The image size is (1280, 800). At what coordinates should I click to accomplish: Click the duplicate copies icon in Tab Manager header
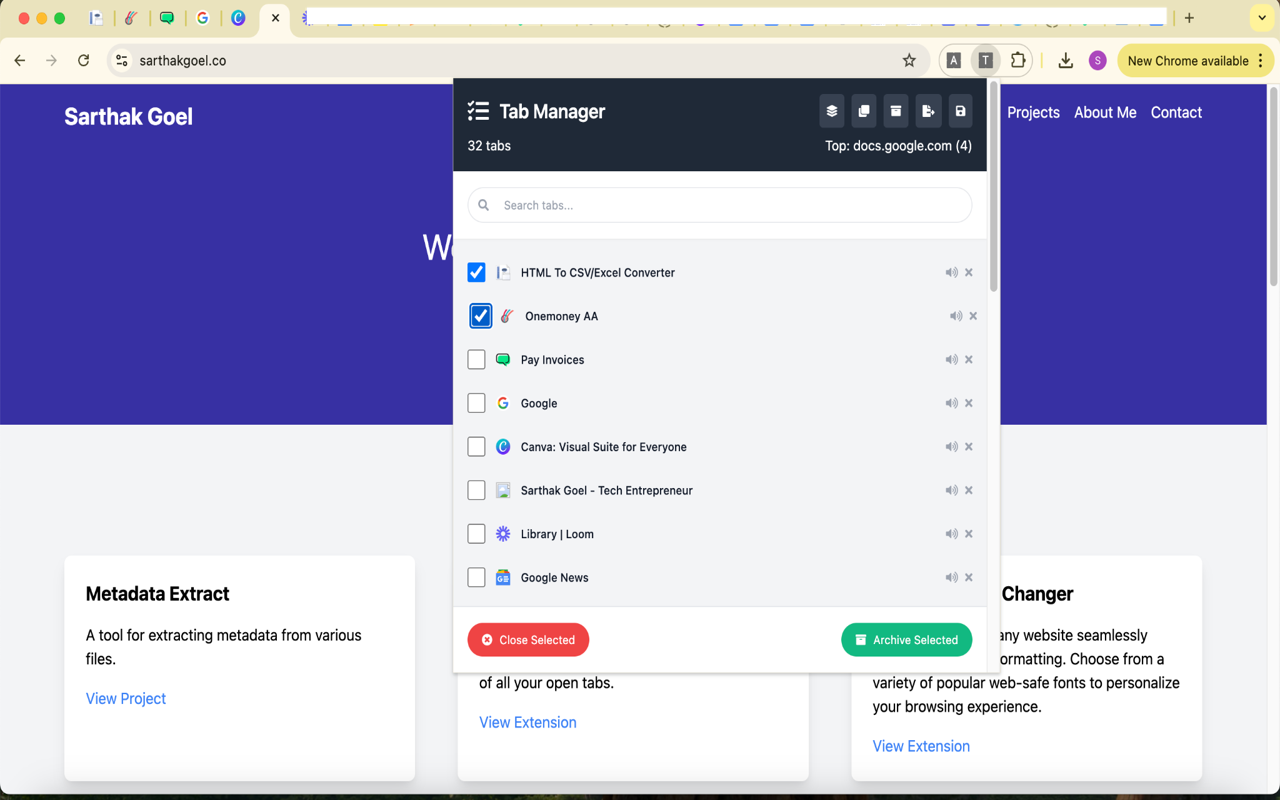[864, 111]
